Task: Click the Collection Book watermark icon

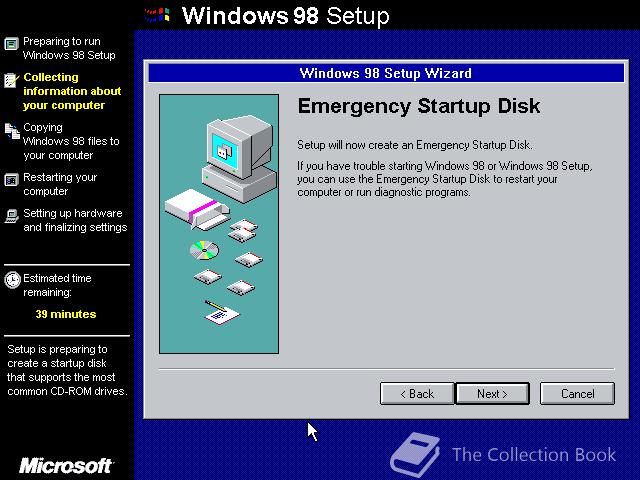Action: tap(415, 454)
